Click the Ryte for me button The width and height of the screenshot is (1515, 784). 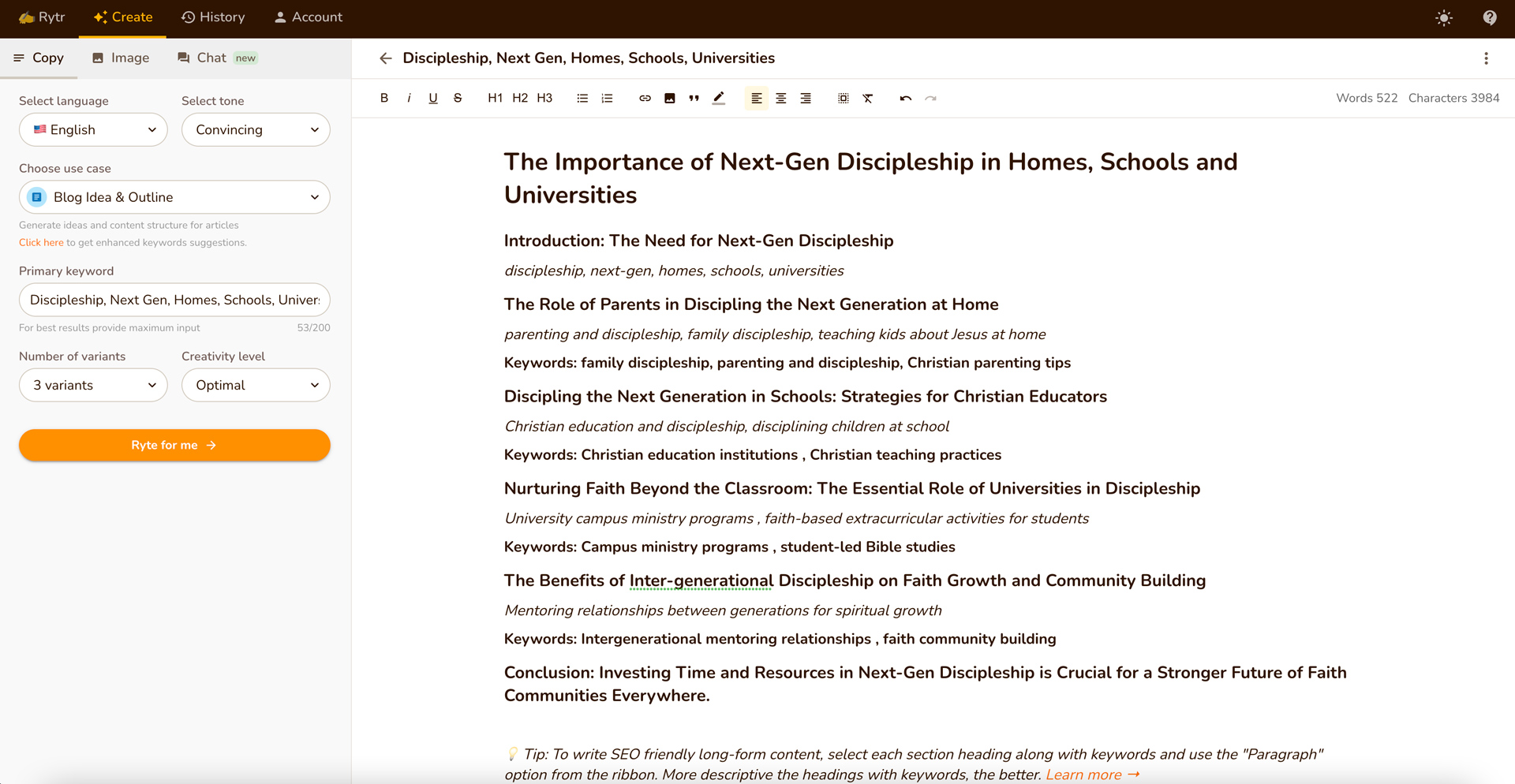pos(174,445)
